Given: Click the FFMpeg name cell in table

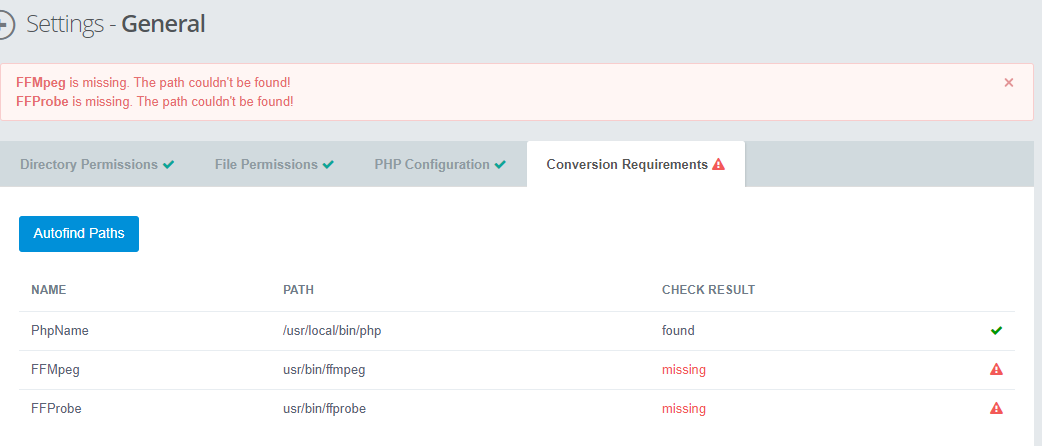Looking at the screenshot, I should coord(55,370).
